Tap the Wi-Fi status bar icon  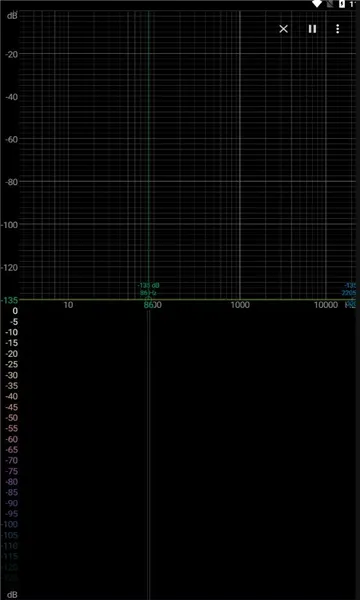[317, 4]
